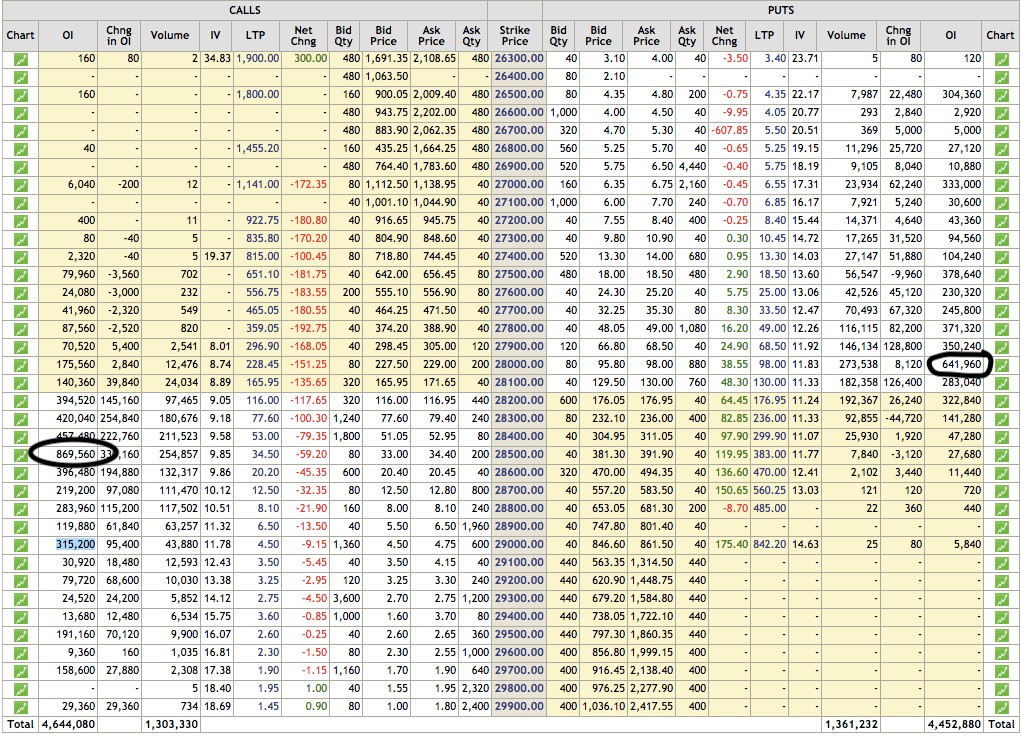Open calls chart for strike 27200.00
The image size is (1023, 739).
[21, 221]
